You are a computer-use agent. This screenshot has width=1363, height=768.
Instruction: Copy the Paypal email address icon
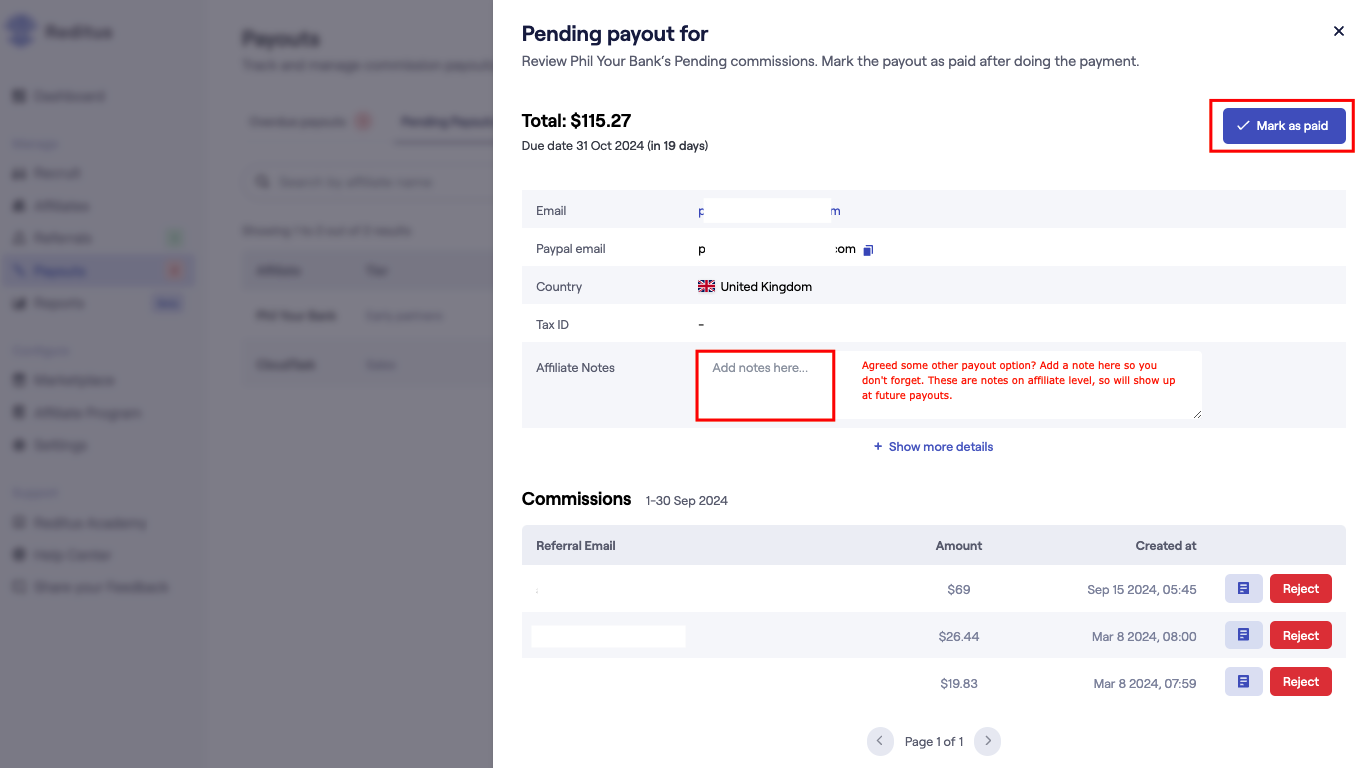[x=869, y=250]
